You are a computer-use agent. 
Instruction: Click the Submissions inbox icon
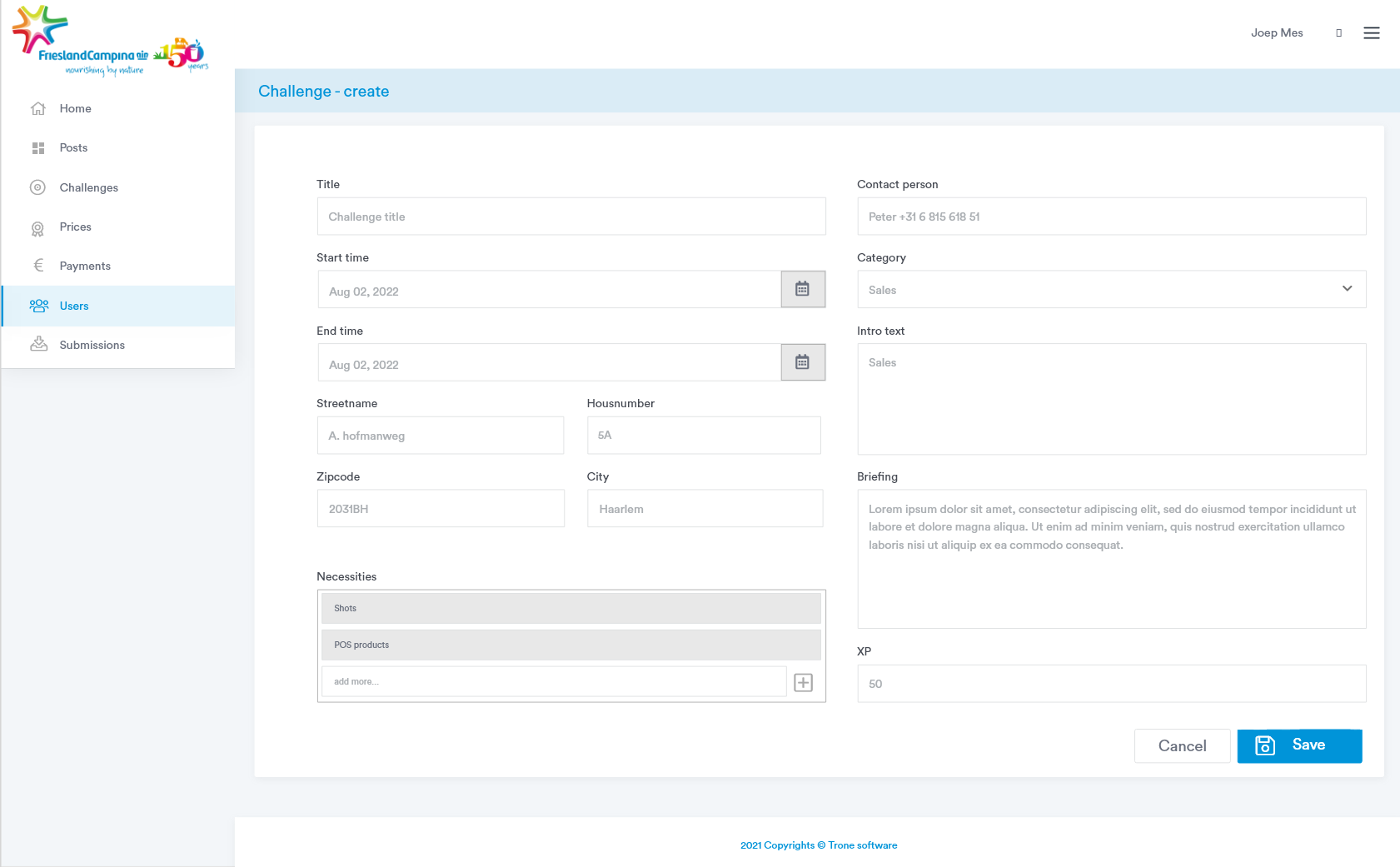[x=38, y=344]
